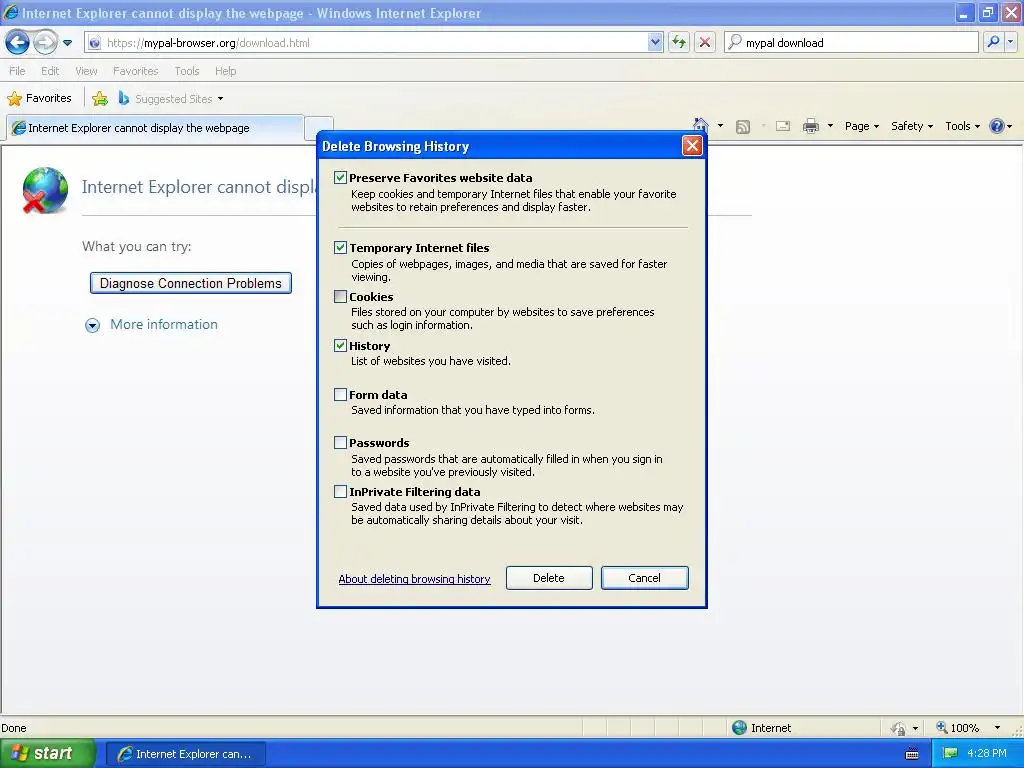Image resolution: width=1024 pixels, height=768 pixels.
Task: Click the Print icon
Action: click(810, 126)
